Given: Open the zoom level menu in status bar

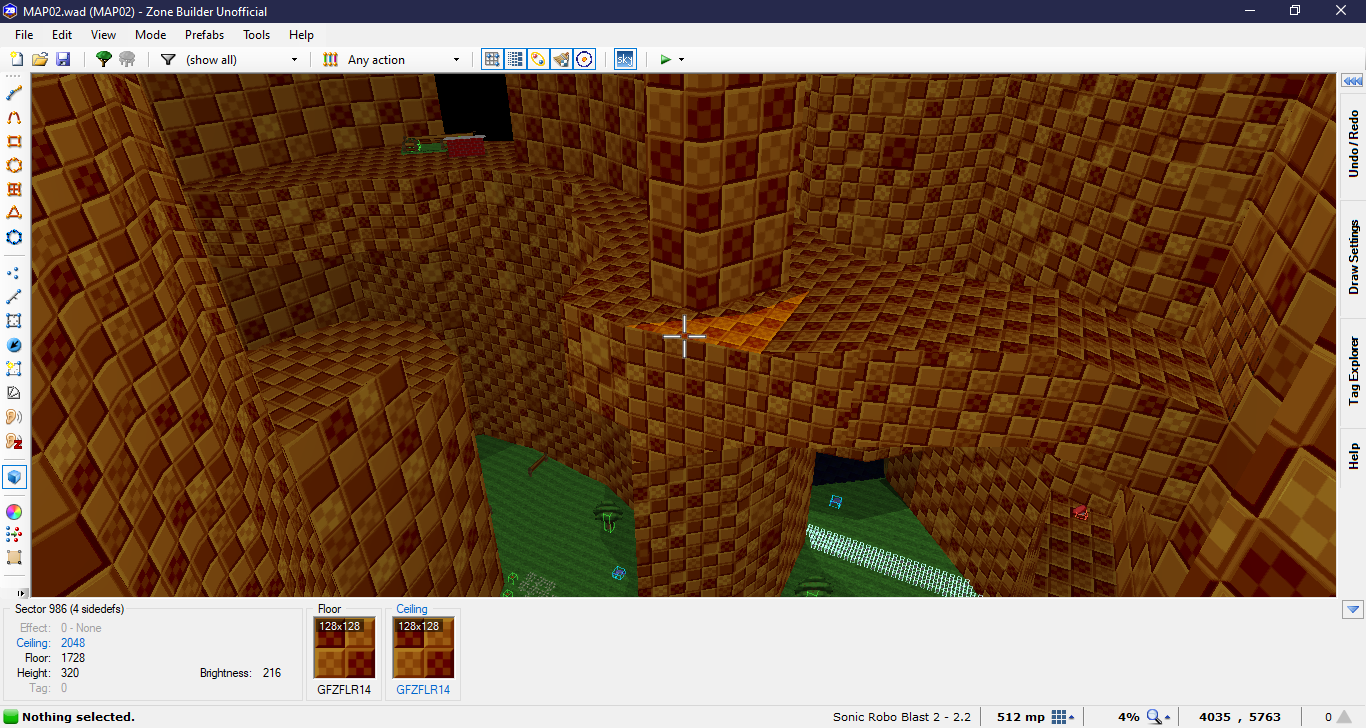Looking at the screenshot, I should tap(1159, 717).
